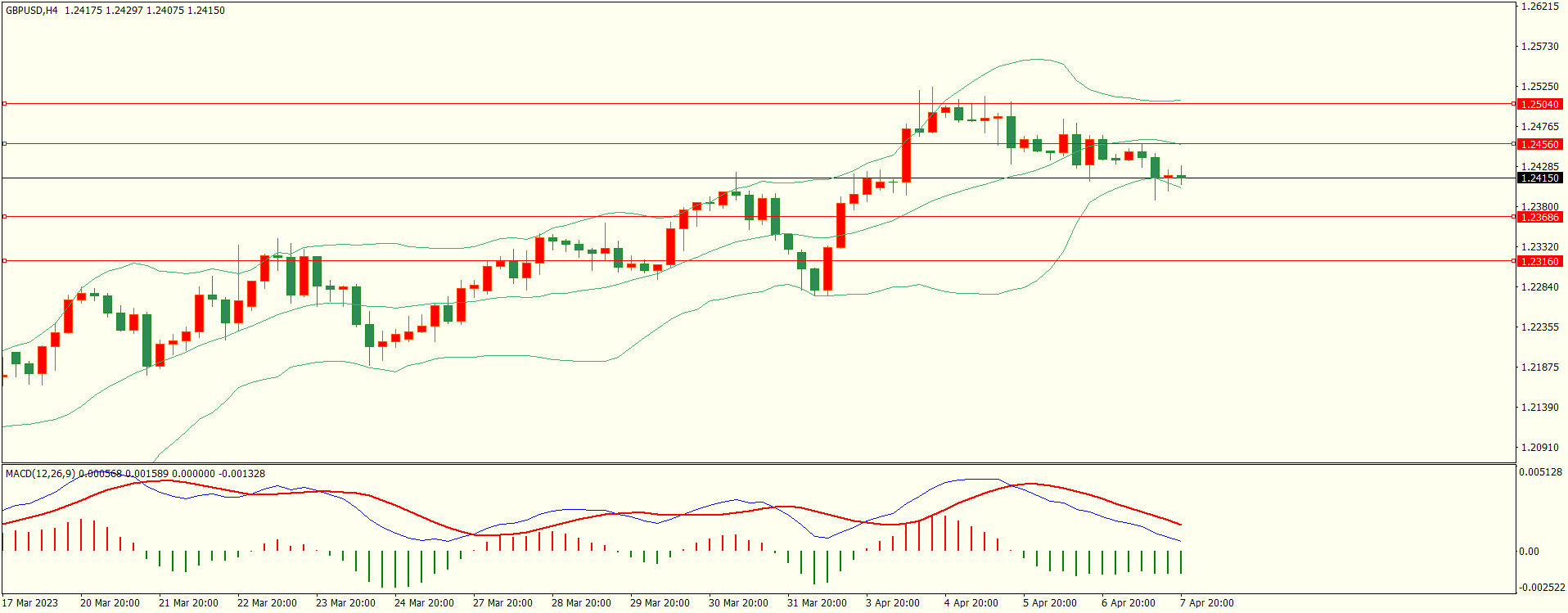This screenshot has width=1568, height=613.
Task: Click the 28 Mar 20:00 time label
Action: [x=581, y=603]
